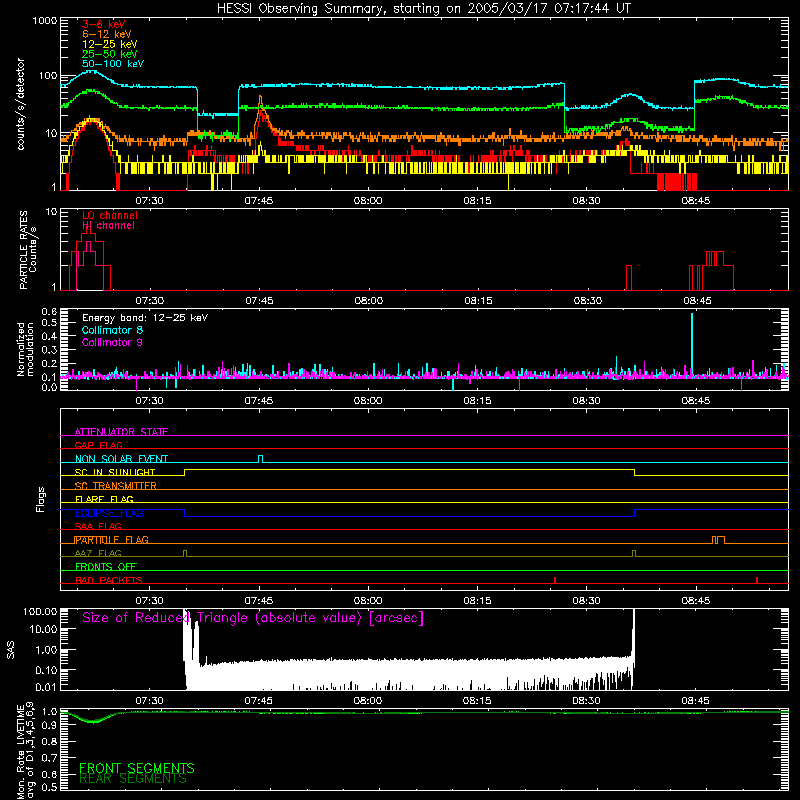Click the REAR SEGMENTS legend label
The image size is (800, 800).
pos(133,779)
